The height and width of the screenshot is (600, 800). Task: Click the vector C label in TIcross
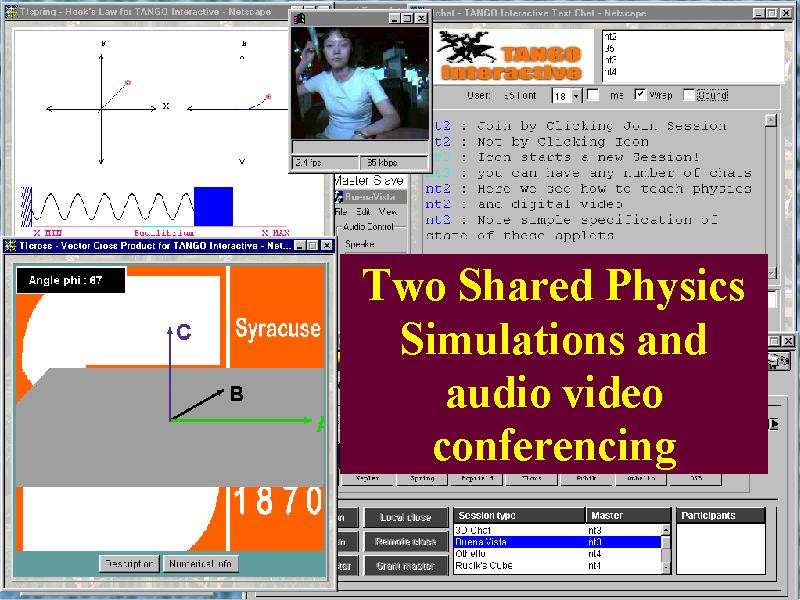[184, 332]
